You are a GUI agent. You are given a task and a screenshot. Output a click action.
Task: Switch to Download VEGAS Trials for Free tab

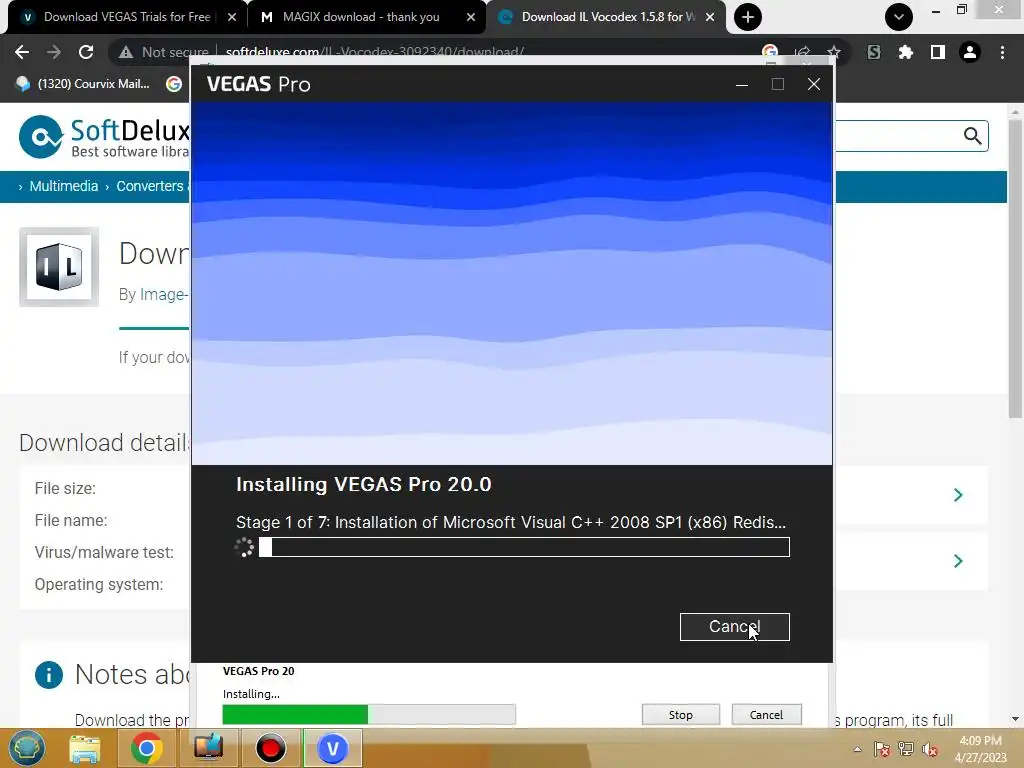coord(127,17)
